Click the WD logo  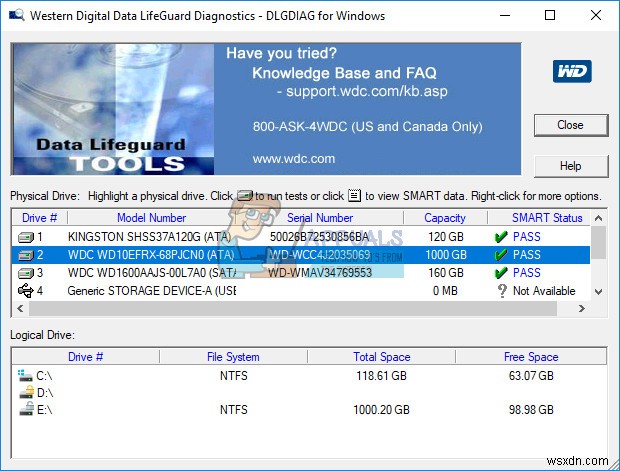pyautogui.click(x=572, y=71)
